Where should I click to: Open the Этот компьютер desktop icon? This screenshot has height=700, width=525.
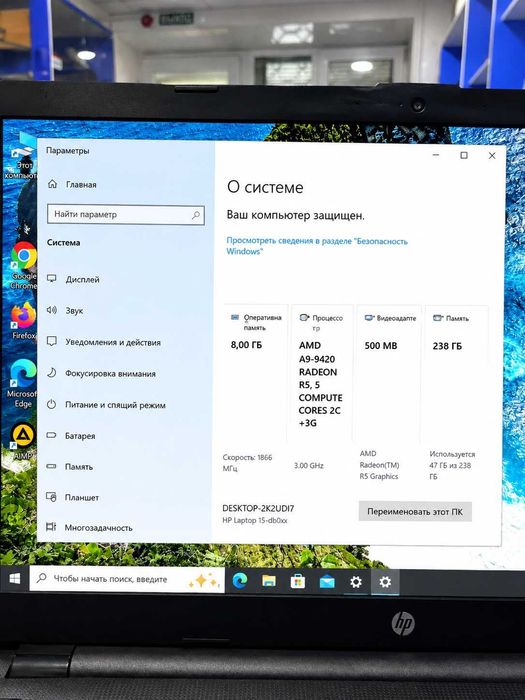pyautogui.click(x=21, y=157)
